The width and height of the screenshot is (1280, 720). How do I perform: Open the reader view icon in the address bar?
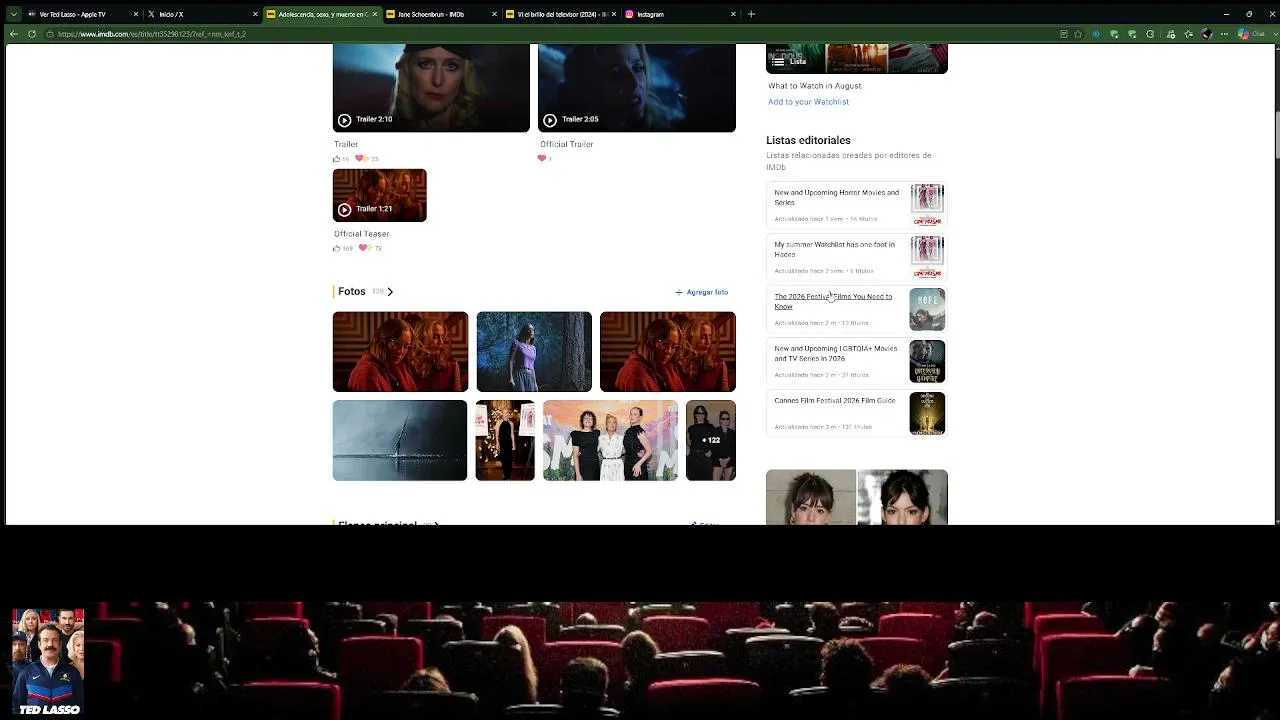coord(1063,34)
